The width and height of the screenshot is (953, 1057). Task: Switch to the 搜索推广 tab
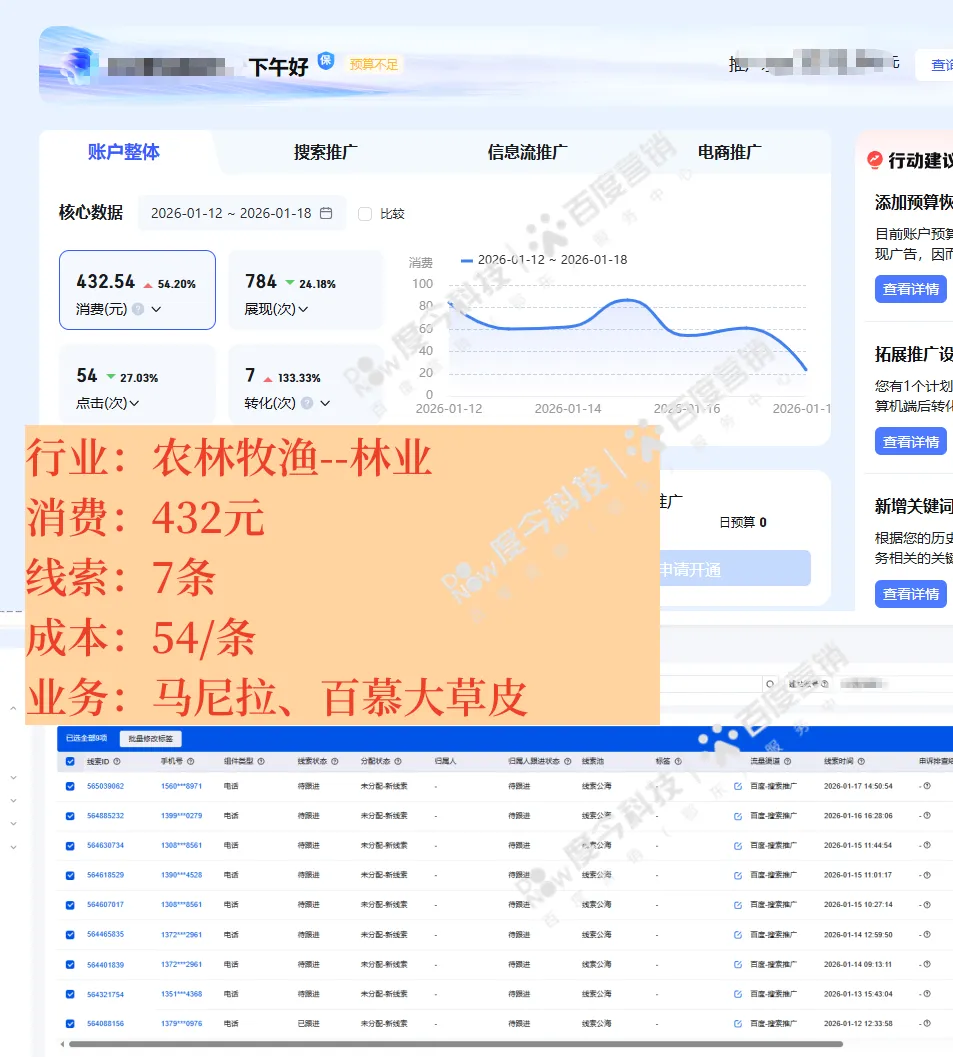coord(326,152)
